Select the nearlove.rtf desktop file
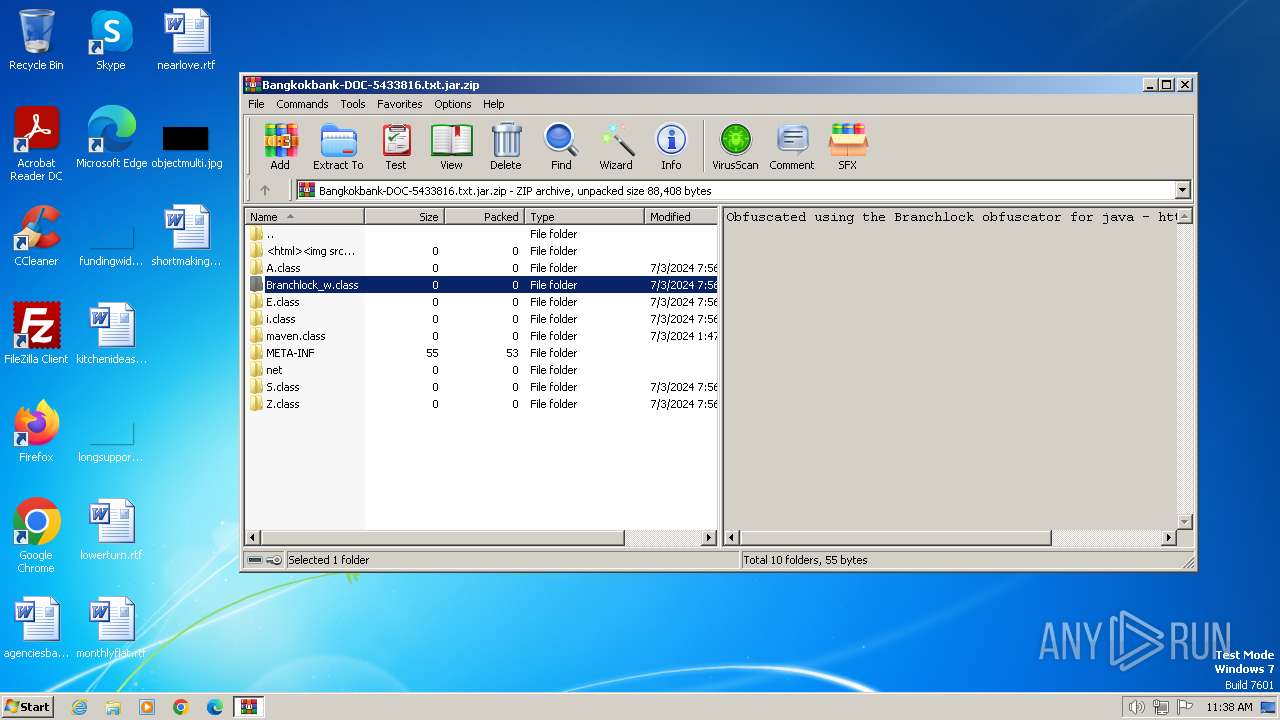 click(x=186, y=40)
